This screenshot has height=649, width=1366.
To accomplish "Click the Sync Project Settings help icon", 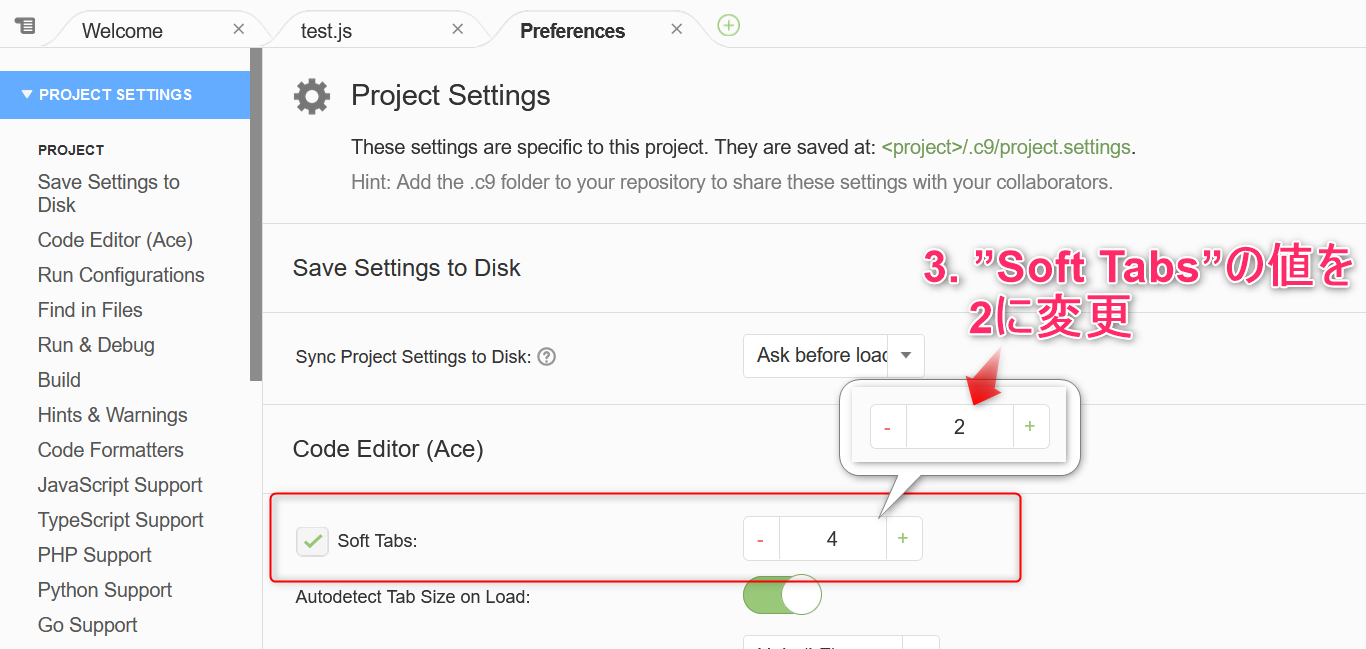I will pyautogui.click(x=546, y=357).
